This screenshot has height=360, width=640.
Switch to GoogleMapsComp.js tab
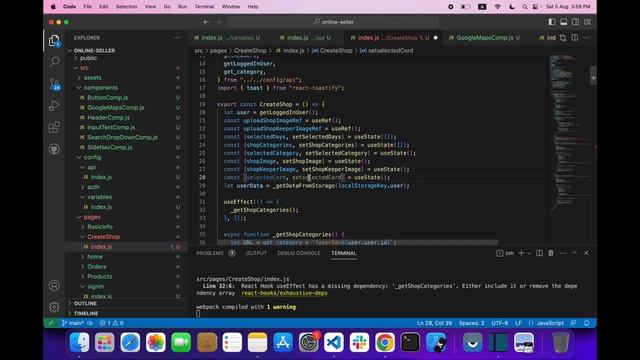pos(484,38)
